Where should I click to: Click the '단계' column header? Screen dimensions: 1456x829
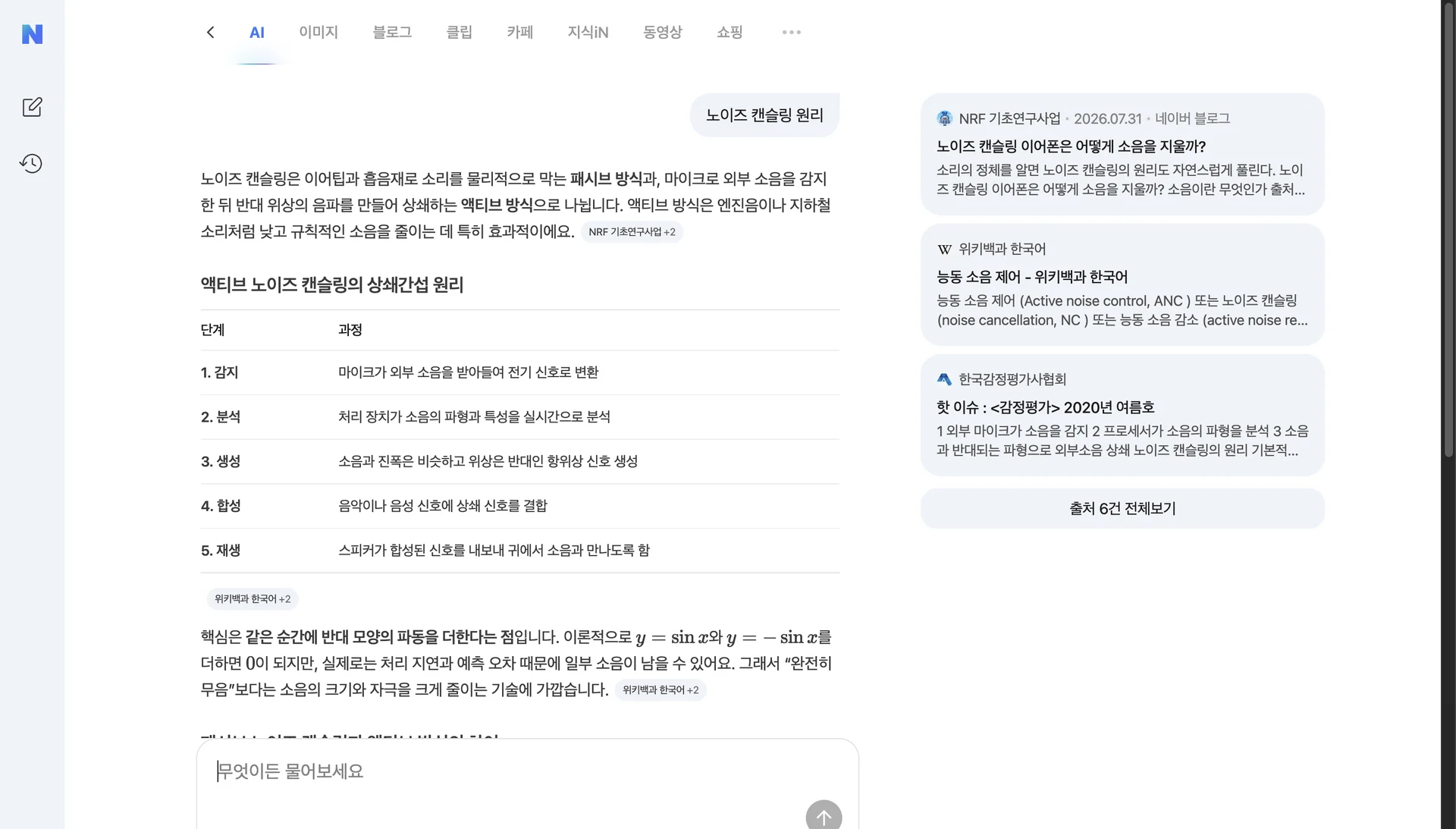coord(212,330)
